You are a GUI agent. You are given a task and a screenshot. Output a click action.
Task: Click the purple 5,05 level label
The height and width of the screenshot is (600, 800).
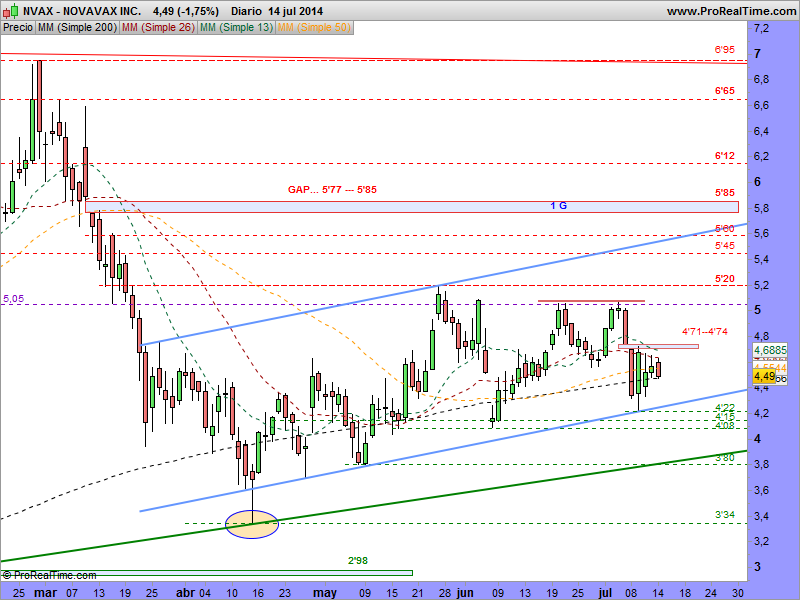13,298
